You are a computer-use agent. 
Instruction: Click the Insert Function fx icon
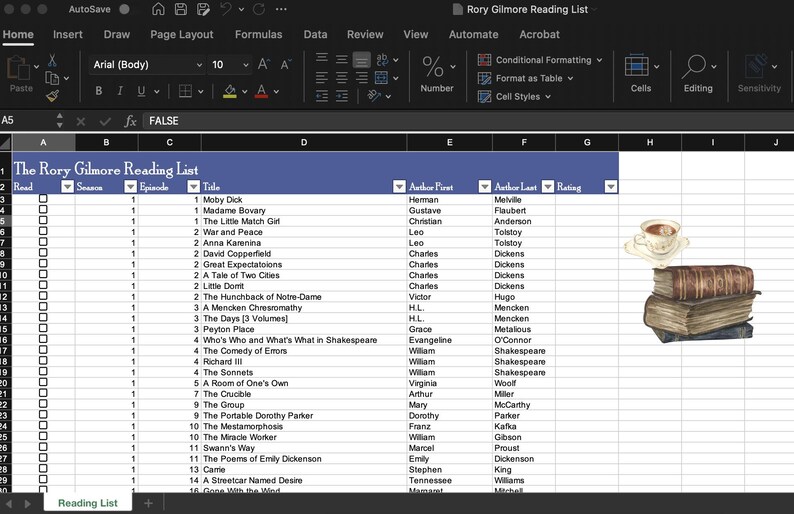coord(131,121)
